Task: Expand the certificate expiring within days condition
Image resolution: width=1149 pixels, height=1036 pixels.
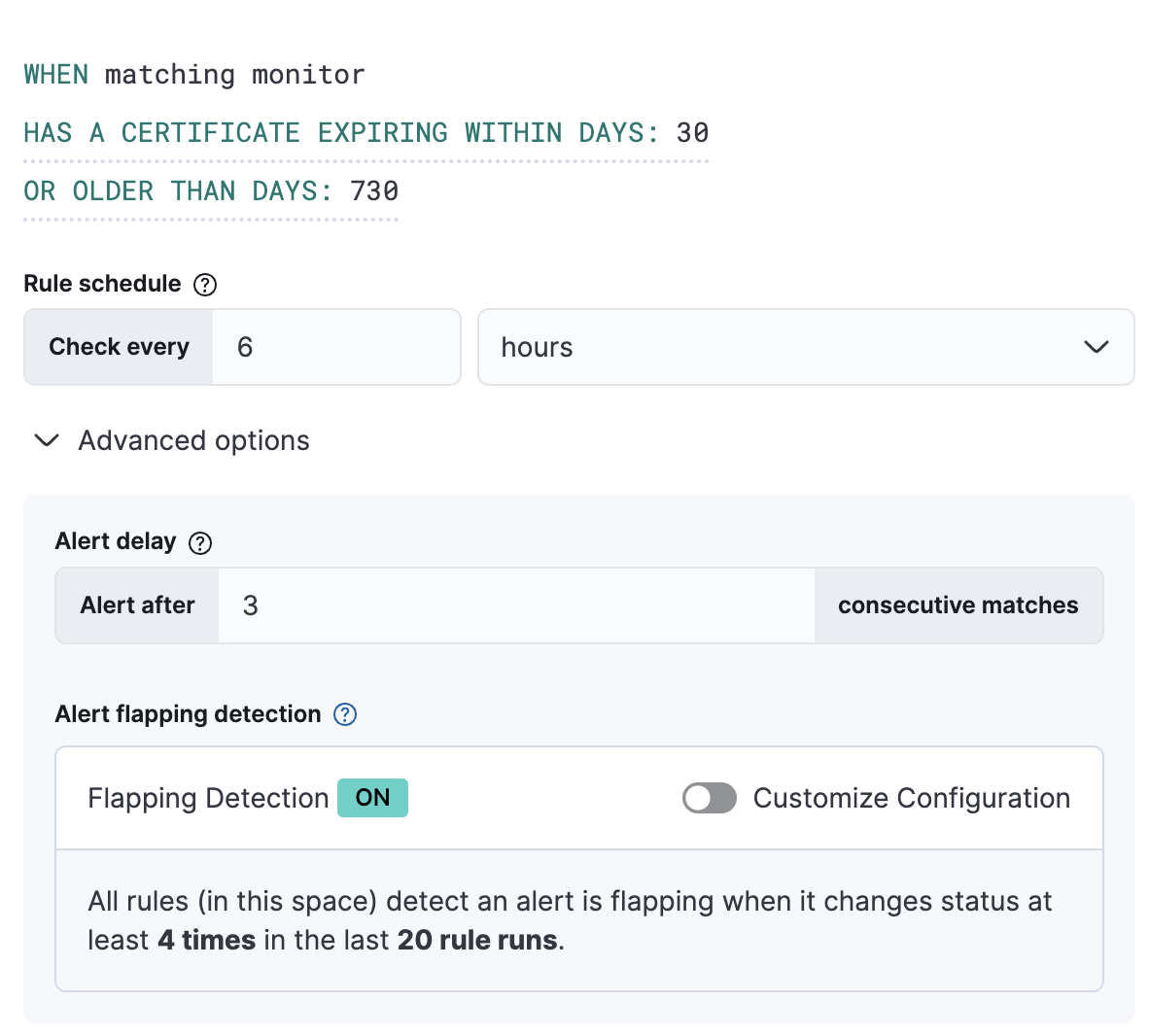Action: tap(365, 132)
